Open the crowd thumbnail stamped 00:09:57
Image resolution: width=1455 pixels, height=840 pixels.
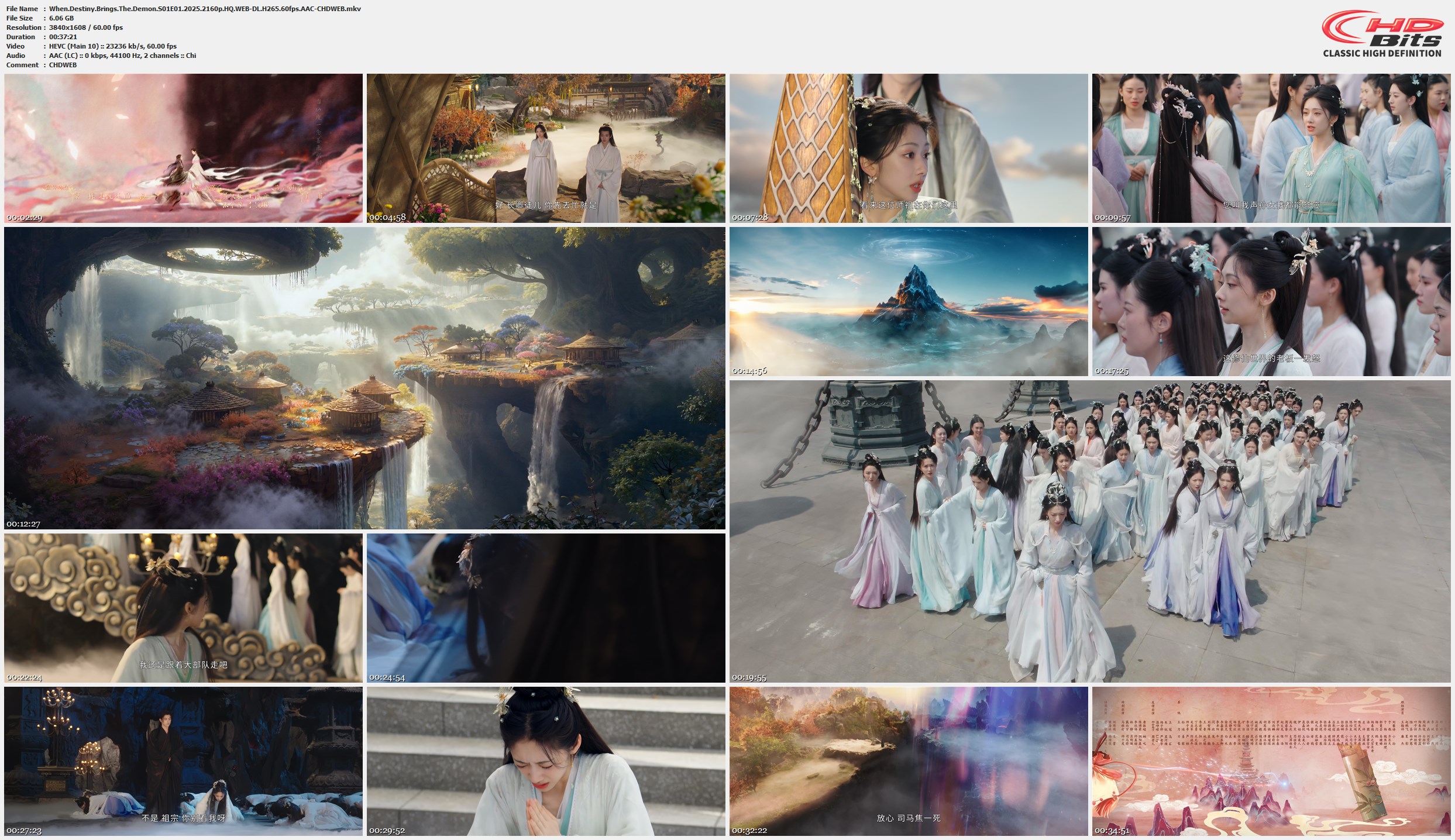(x=1271, y=148)
